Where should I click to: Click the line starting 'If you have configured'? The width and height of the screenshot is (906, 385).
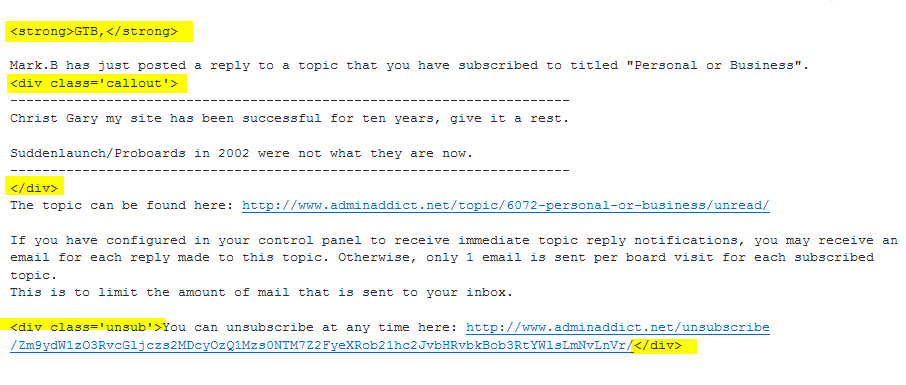(454, 240)
